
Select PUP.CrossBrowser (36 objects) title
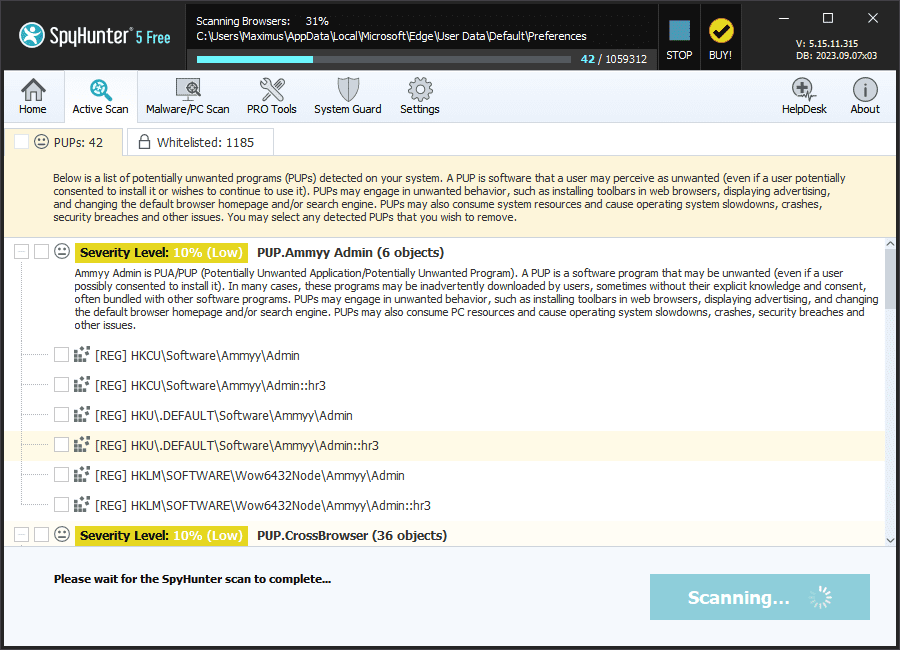[x=352, y=536]
